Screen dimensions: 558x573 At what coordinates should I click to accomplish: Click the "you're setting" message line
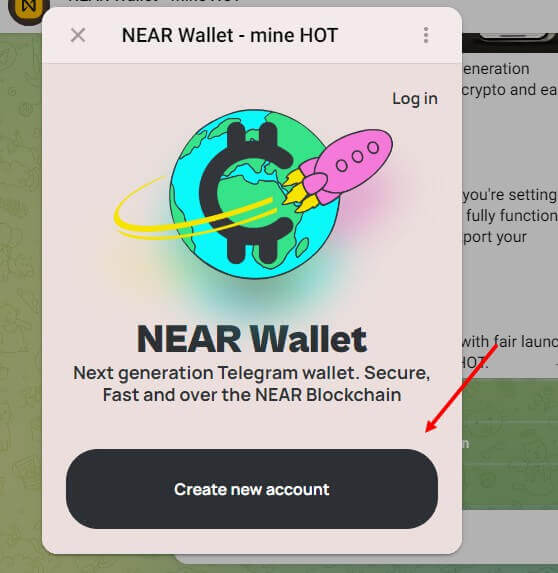509,195
